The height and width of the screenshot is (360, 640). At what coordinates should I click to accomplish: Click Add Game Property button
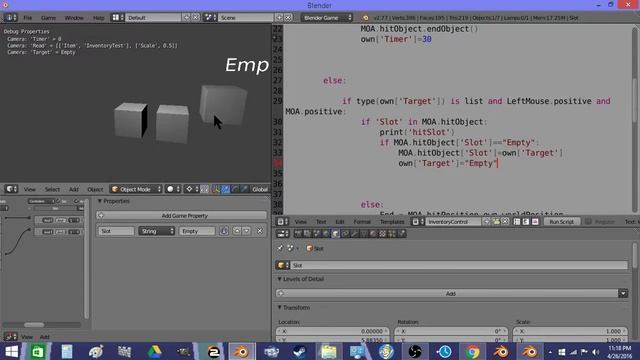pos(182,216)
